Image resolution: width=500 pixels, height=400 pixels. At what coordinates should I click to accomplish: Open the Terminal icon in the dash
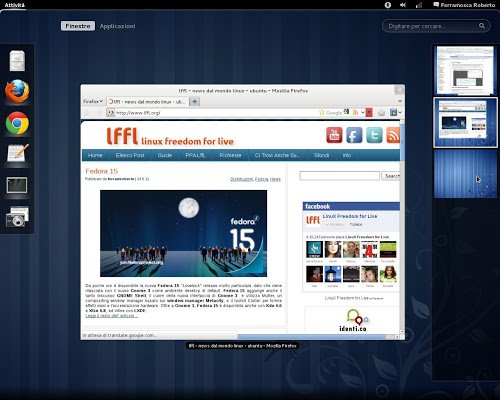pyautogui.click(x=17, y=185)
